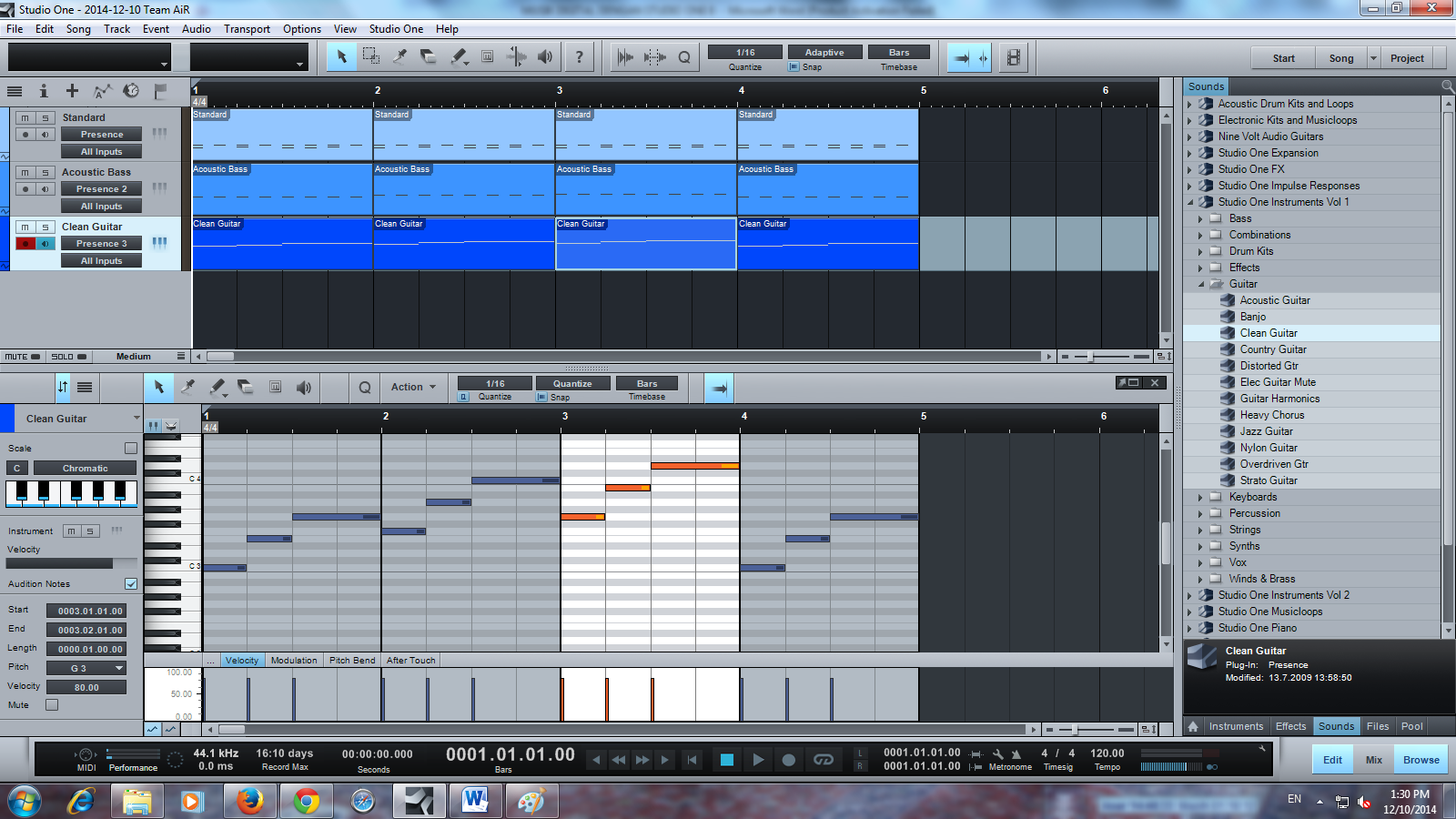Switch to the Instruments browser tab
Viewport: 1456px width, 819px height.
pos(1236,726)
